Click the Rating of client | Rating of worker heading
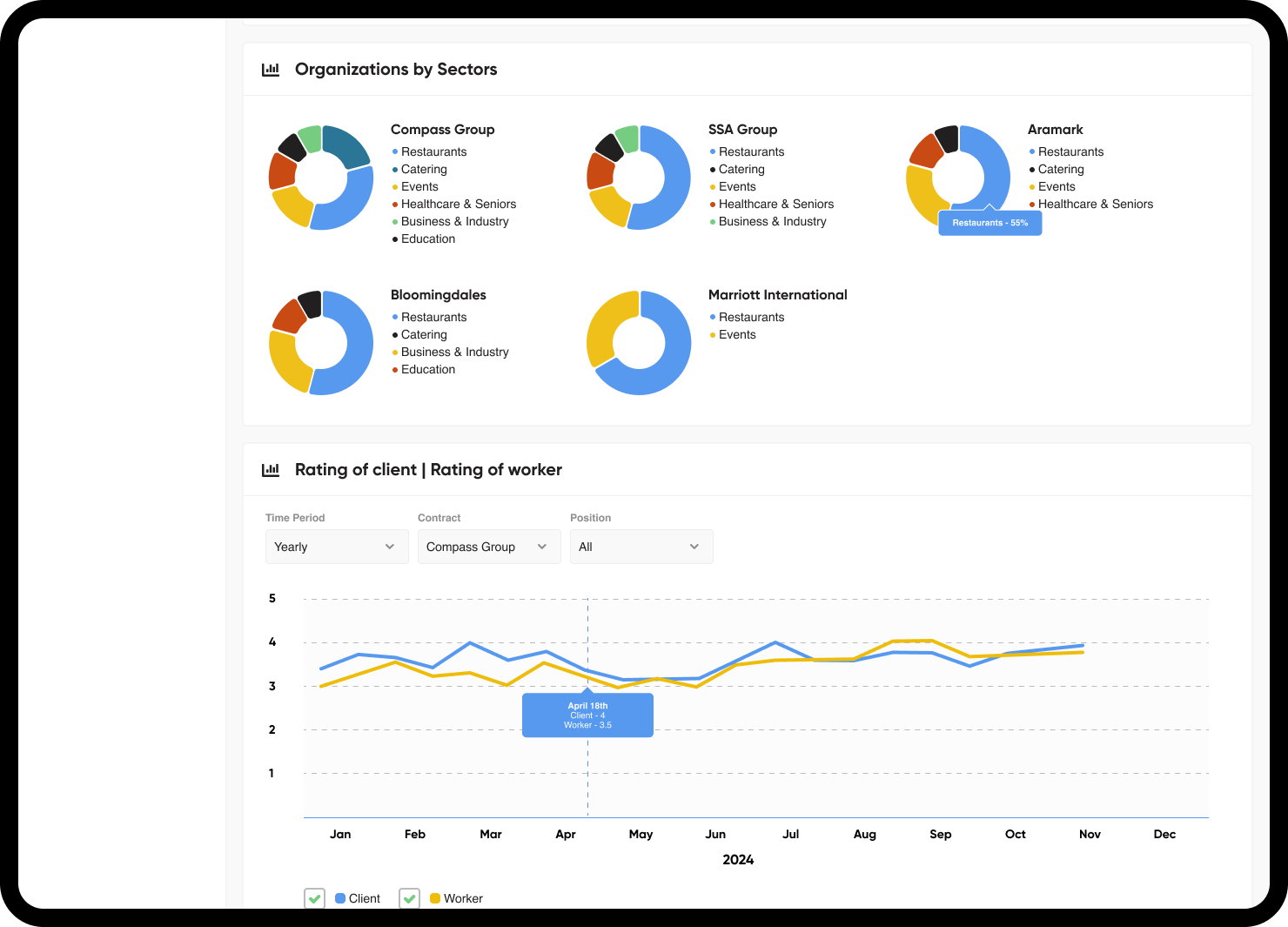 click(428, 470)
